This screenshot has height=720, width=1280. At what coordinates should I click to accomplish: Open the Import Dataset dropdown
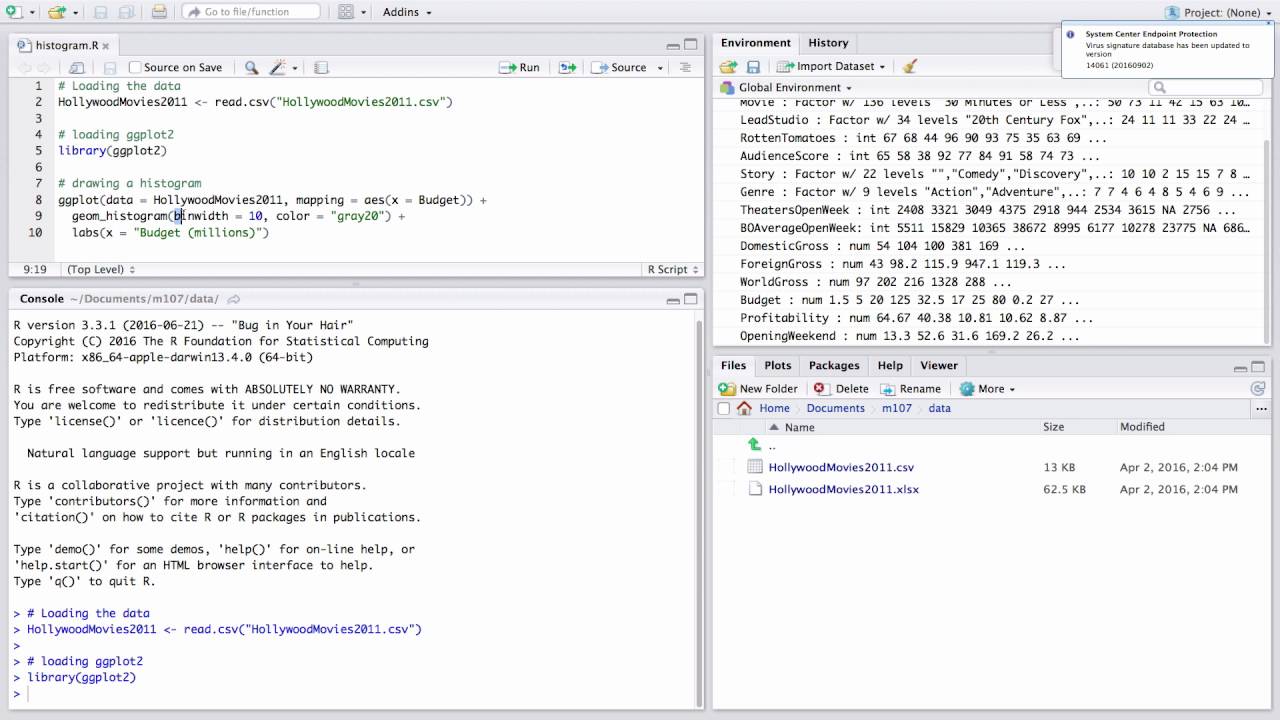[832, 67]
